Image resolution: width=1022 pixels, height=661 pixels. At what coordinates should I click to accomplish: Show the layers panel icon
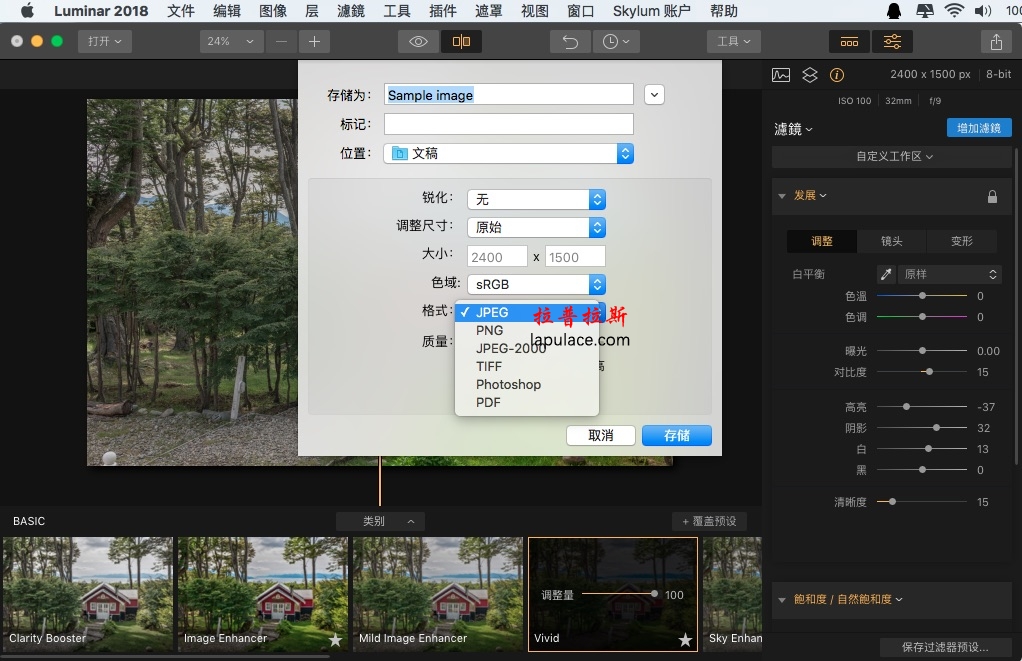point(810,75)
